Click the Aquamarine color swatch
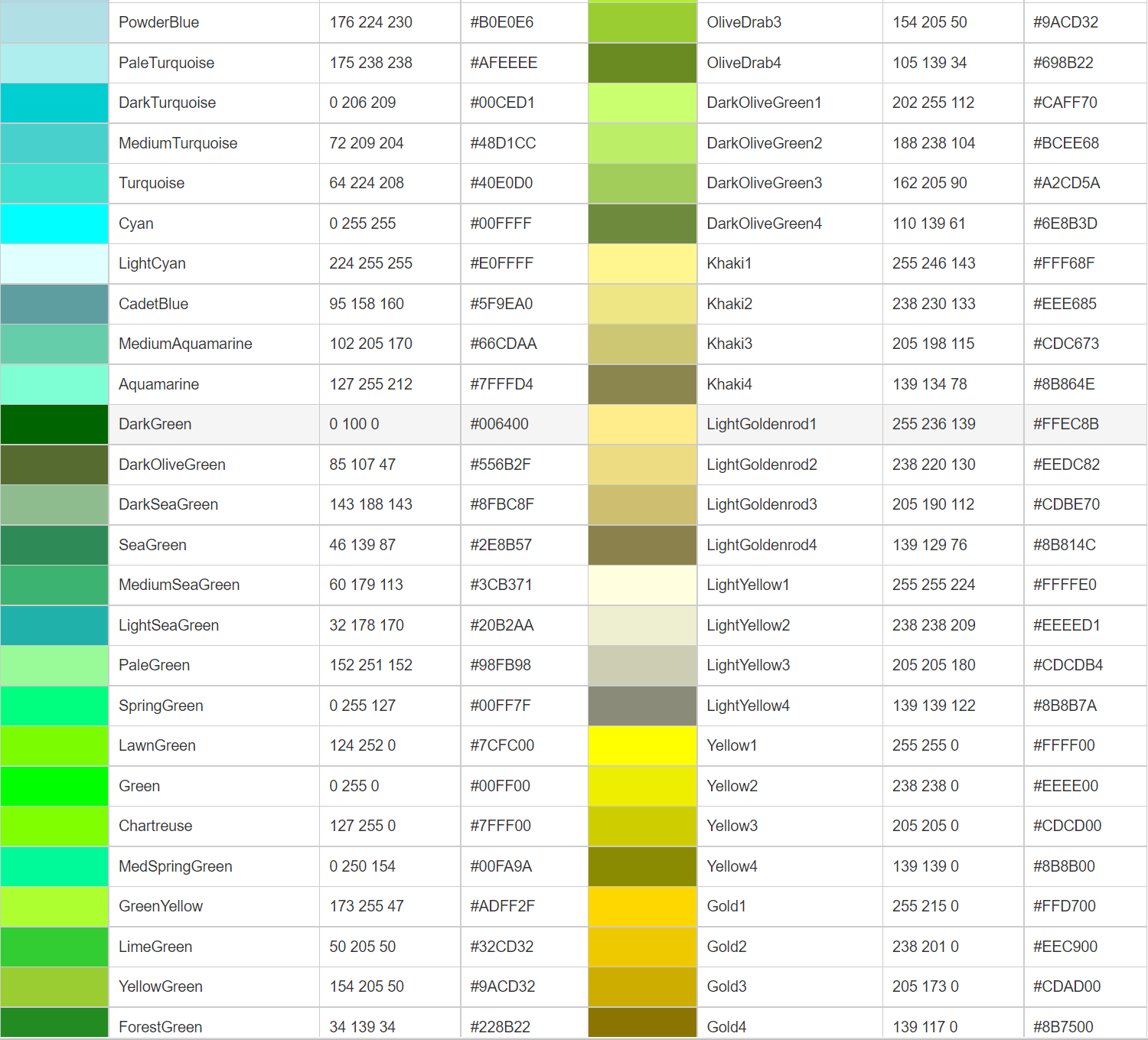This screenshot has height=1040, width=1148. tap(54, 383)
